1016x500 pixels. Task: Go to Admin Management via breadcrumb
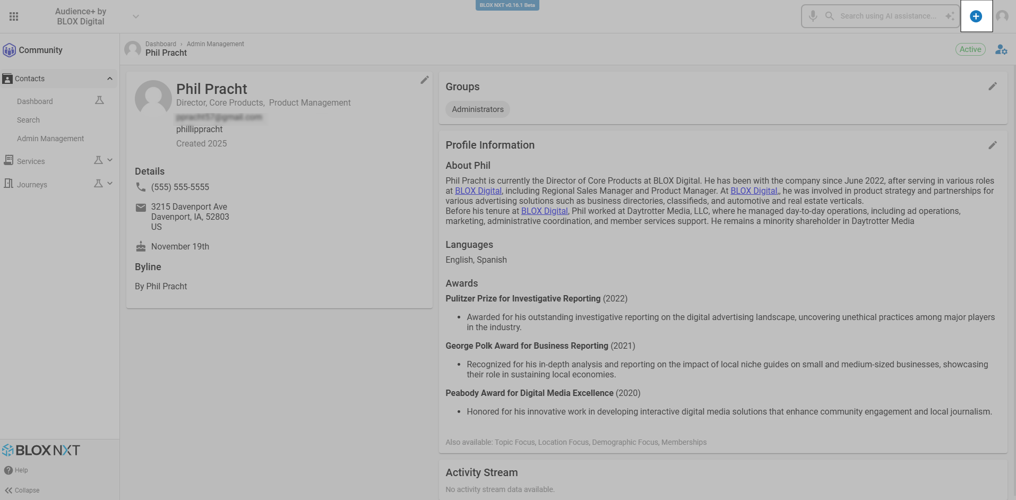216,44
